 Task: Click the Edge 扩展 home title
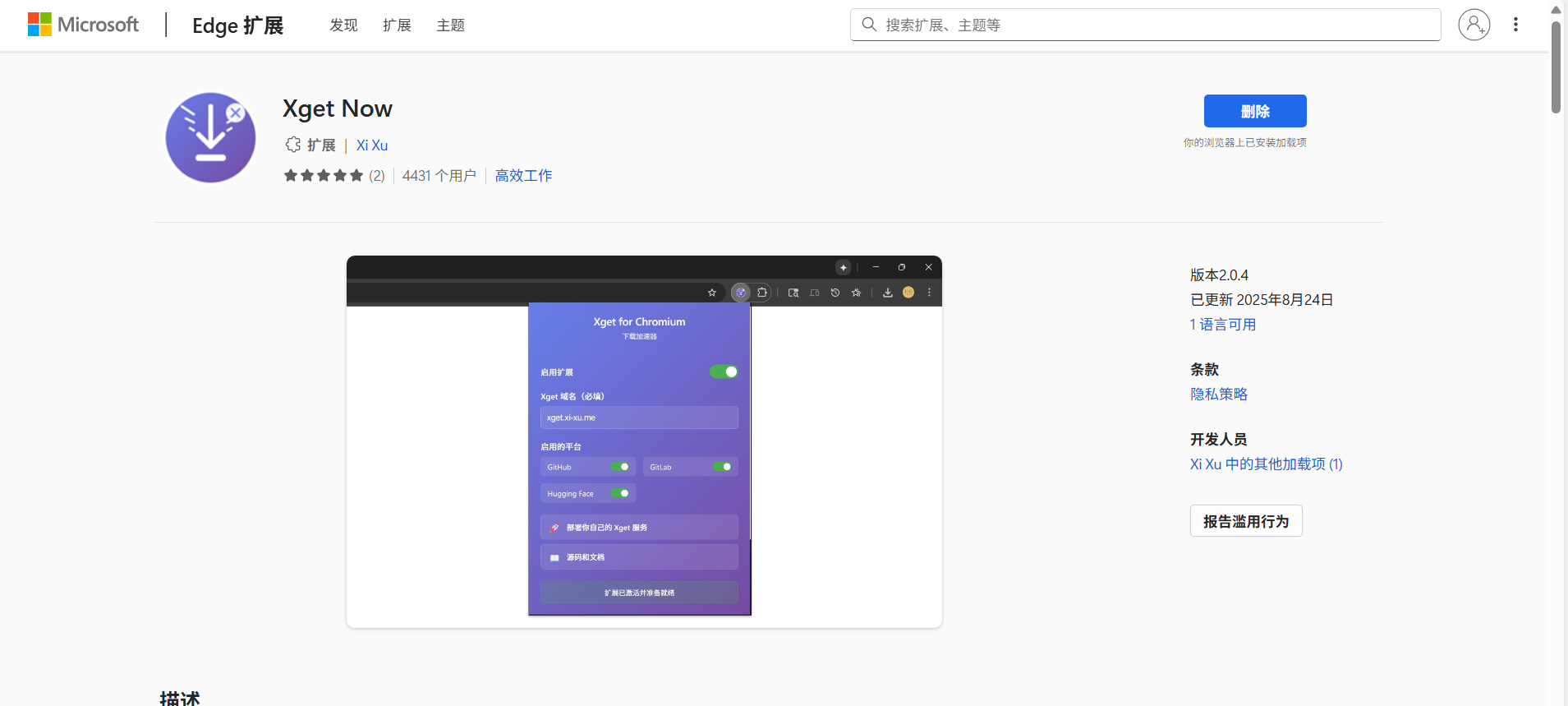pyautogui.click(x=237, y=25)
